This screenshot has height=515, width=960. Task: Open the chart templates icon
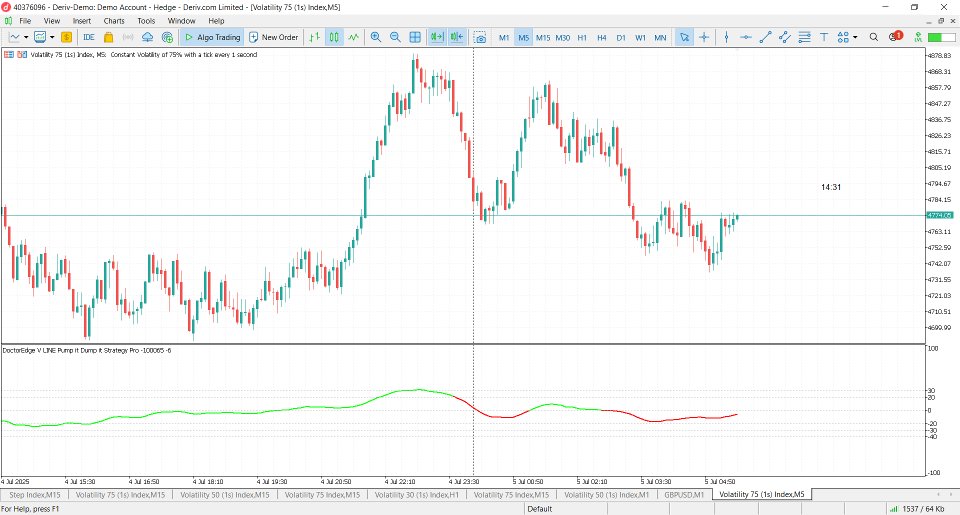click(x=40, y=37)
